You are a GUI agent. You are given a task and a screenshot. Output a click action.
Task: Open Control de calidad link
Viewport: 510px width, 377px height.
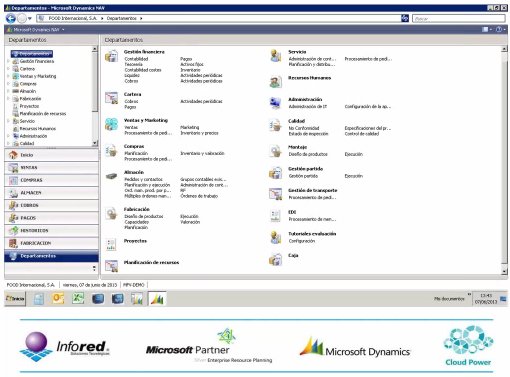click(x=362, y=134)
